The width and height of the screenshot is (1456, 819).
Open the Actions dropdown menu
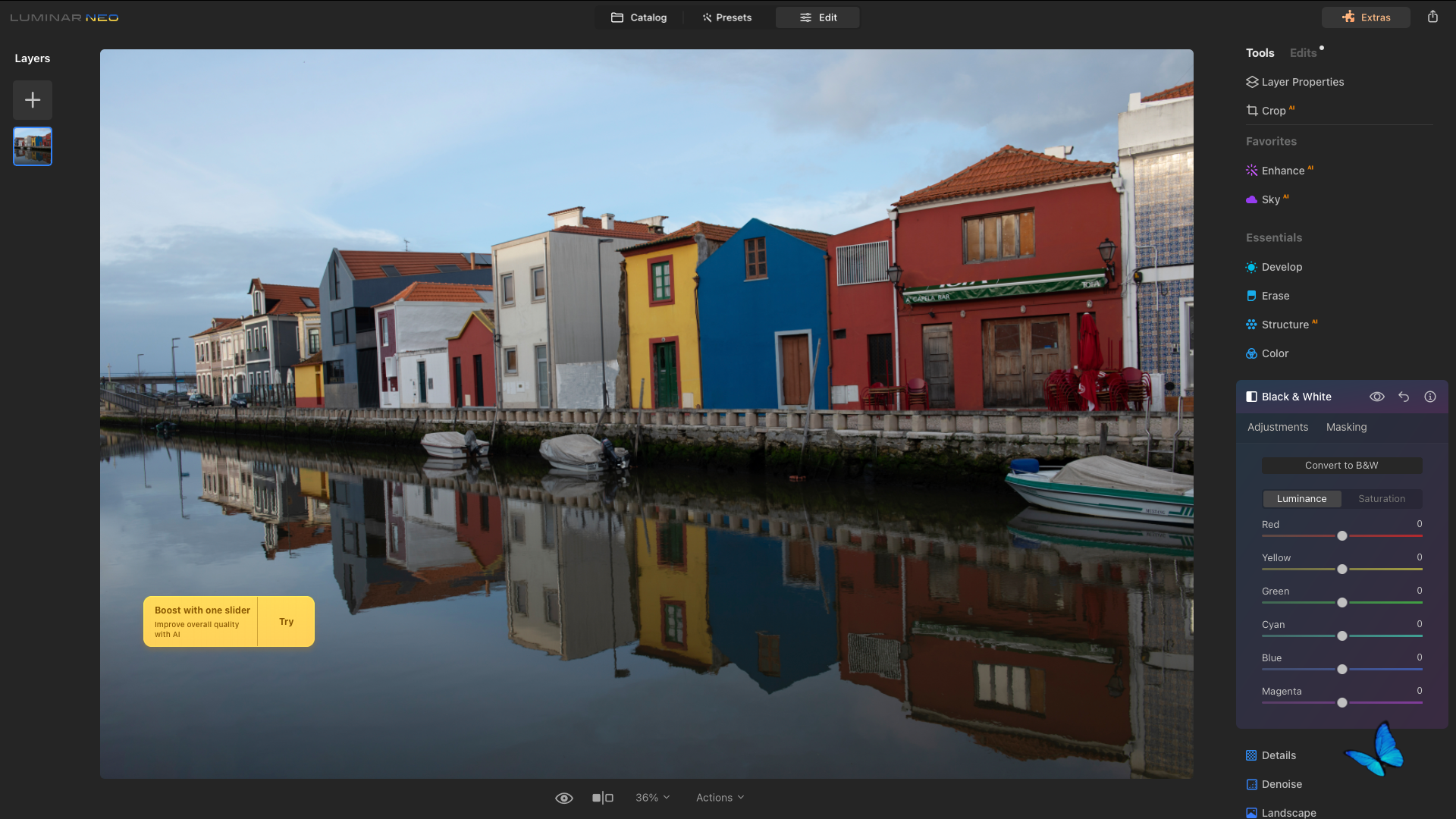(x=720, y=798)
